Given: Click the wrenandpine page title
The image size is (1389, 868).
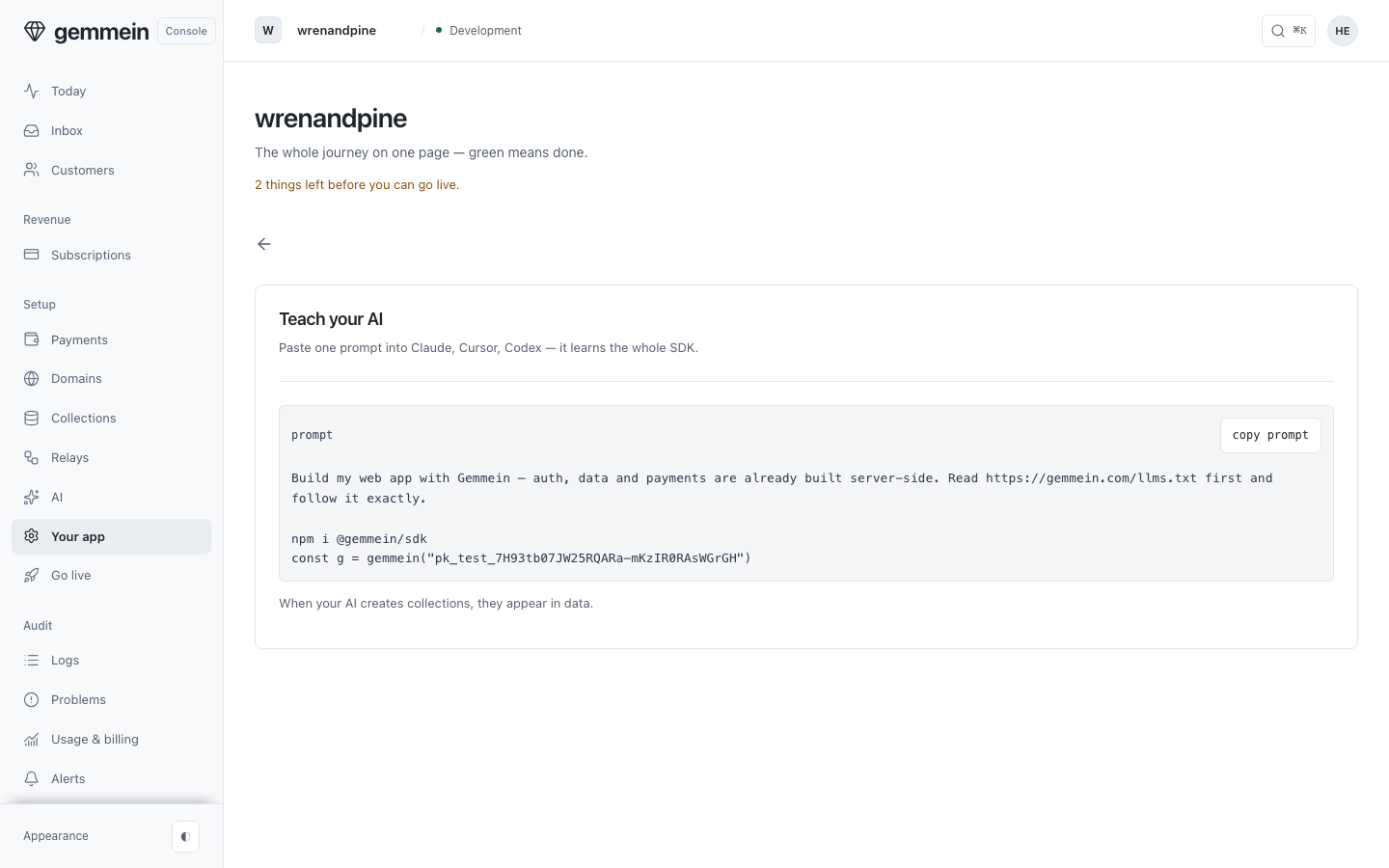Looking at the screenshot, I should (x=331, y=118).
